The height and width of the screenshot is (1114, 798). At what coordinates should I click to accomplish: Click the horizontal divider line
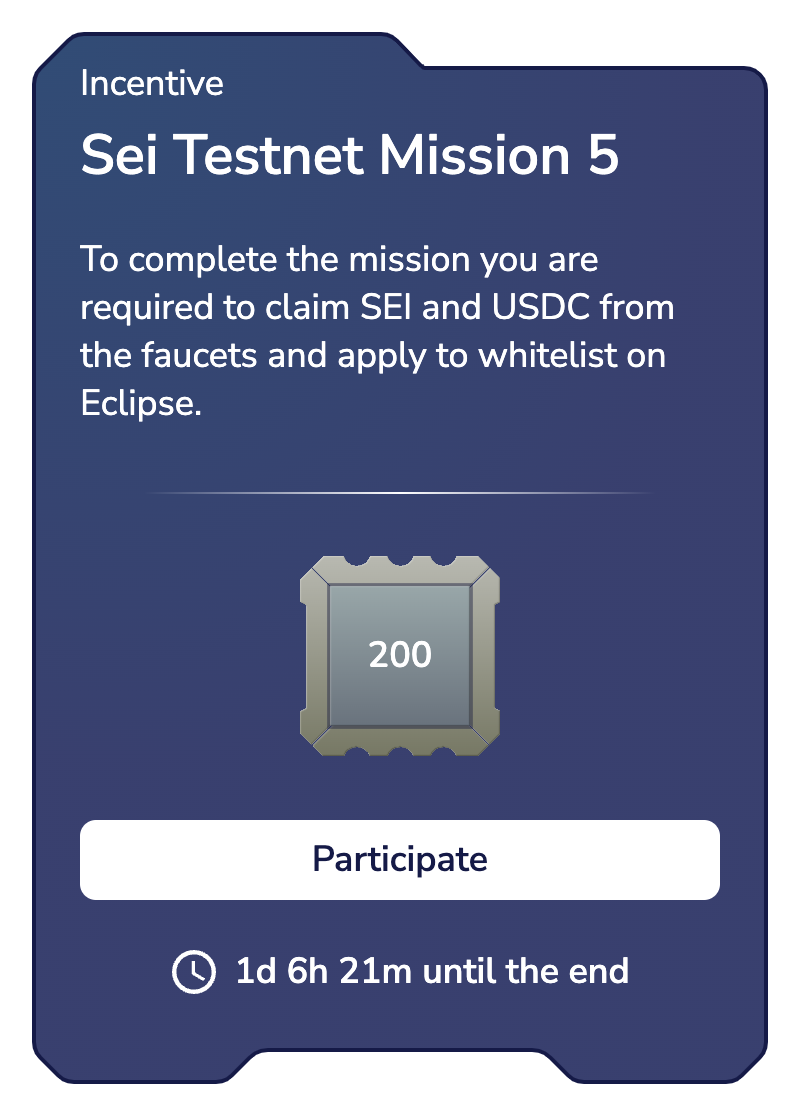(399, 493)
